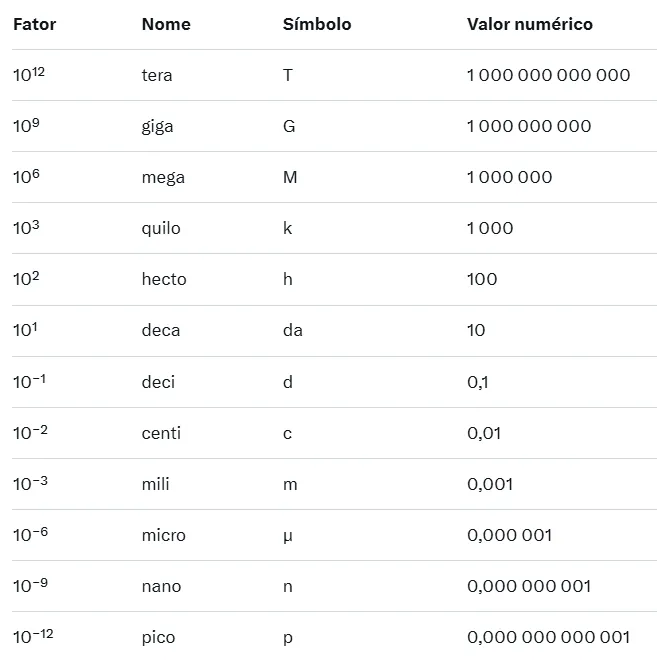This screenshot has height=663, width=657.
Task: Select the "giga" name cell
Action: (x=157, y=127)
